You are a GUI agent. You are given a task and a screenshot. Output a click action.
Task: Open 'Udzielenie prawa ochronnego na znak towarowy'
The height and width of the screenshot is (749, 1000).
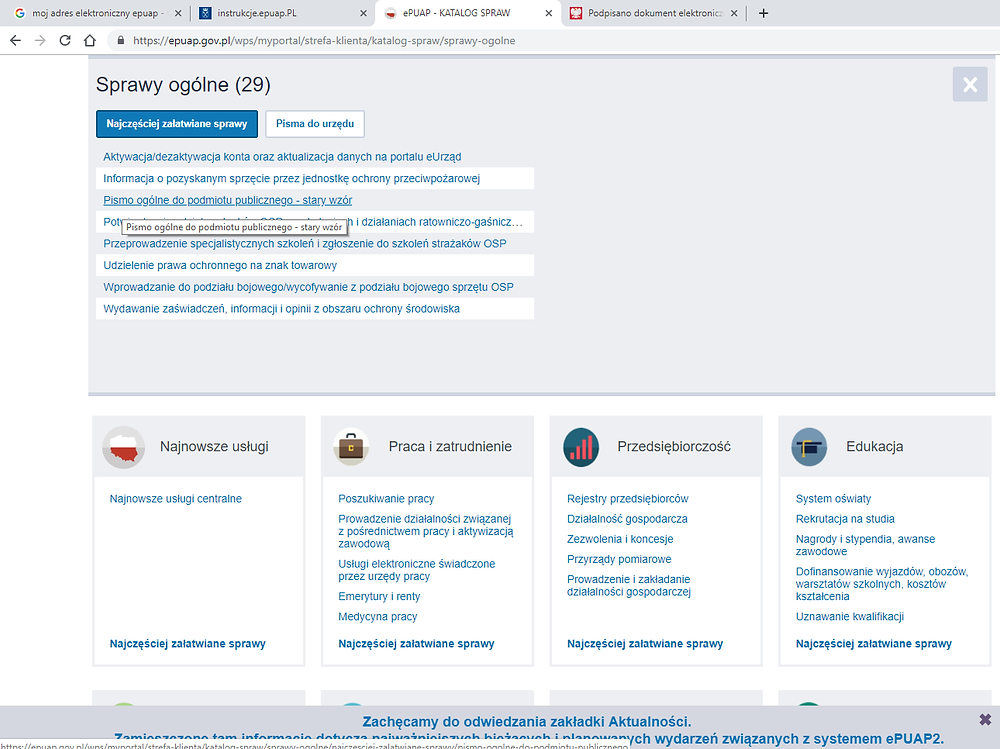tap(220, 265)
